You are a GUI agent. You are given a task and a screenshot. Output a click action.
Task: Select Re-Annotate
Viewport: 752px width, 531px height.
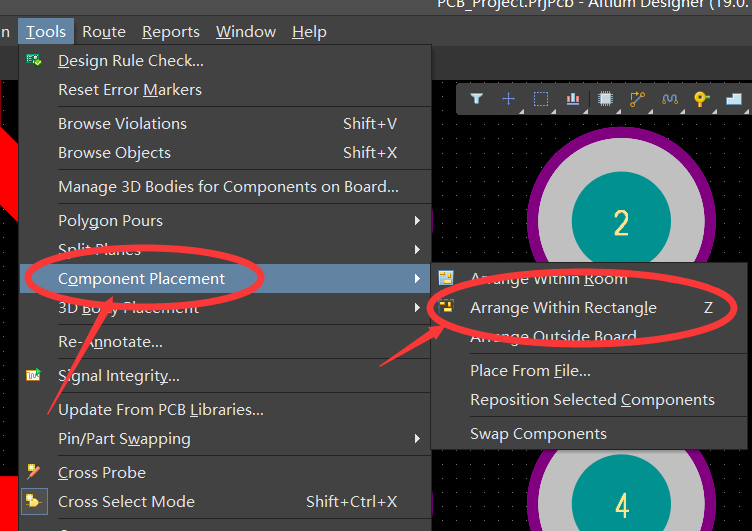[225, 342]
